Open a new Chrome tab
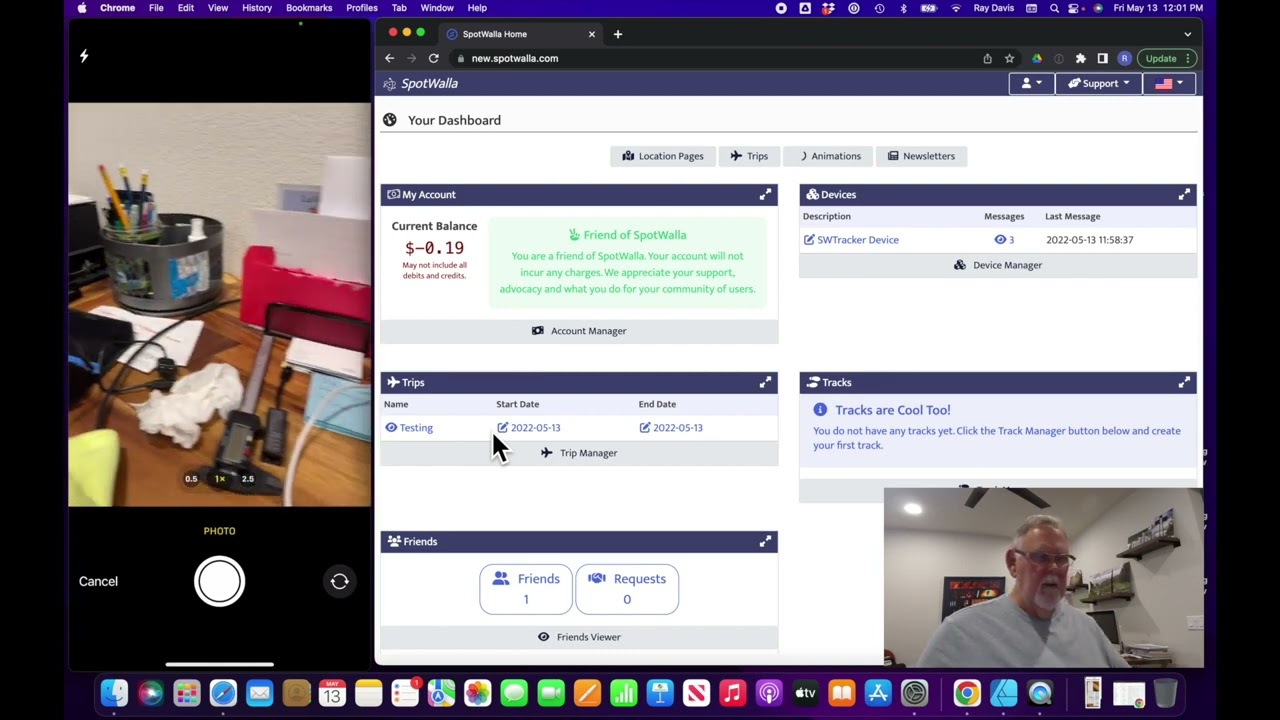Viewport: 1280px width, 720px height. click(x=618, y=34)
